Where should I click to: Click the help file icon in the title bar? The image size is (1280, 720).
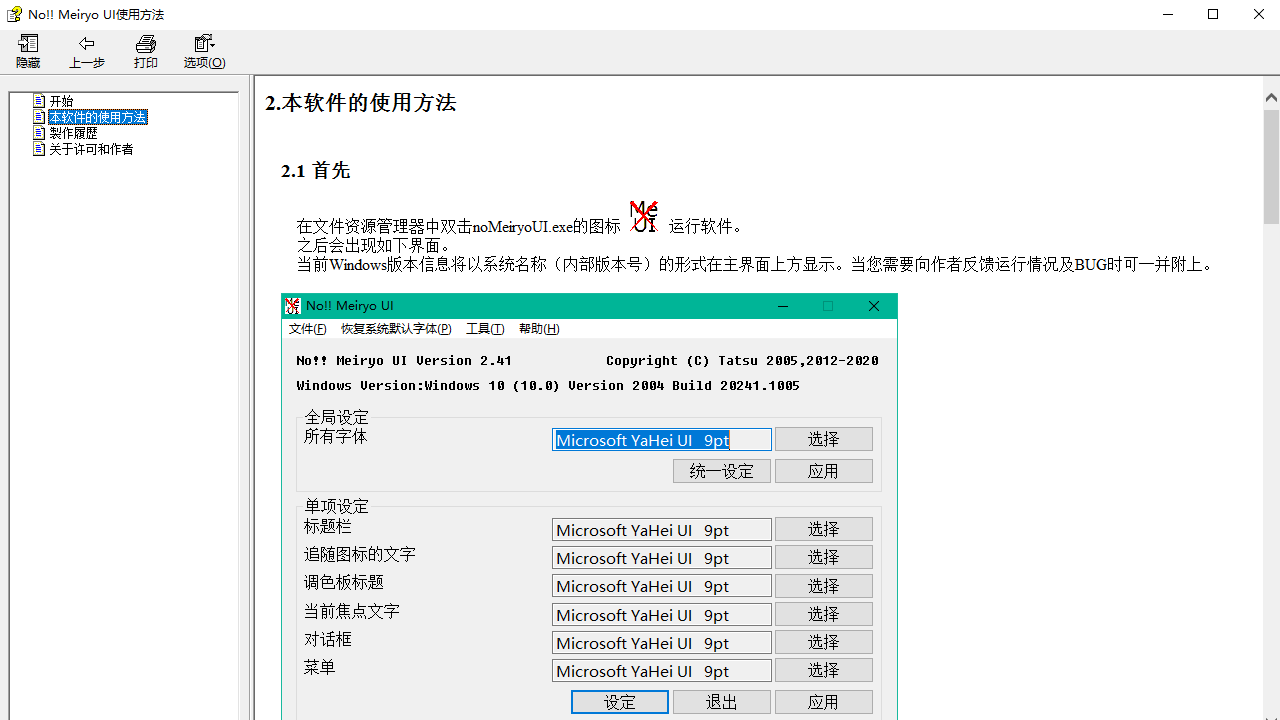(x=13, y=14)
